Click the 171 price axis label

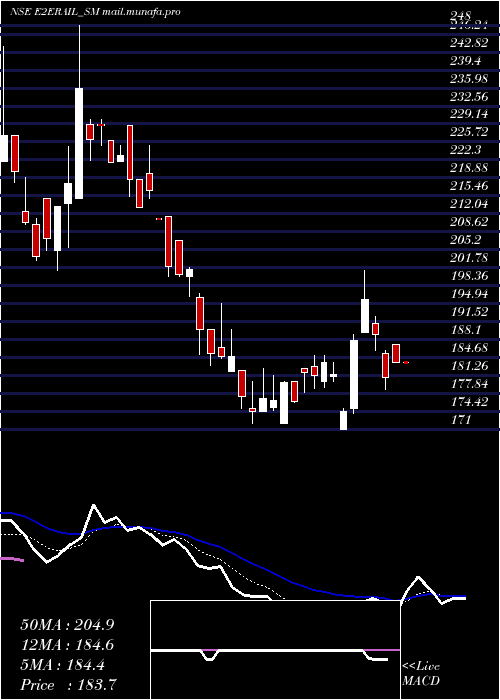coord(460,419)
